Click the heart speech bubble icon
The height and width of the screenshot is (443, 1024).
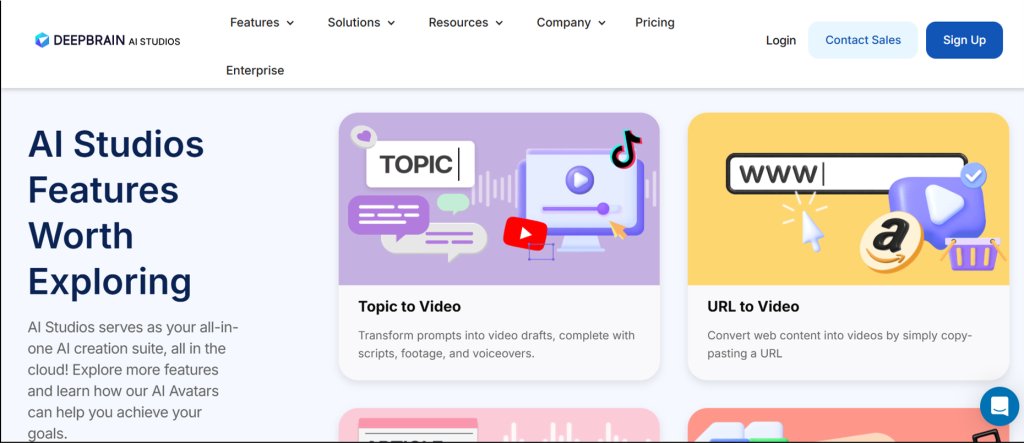pos(364,137)
